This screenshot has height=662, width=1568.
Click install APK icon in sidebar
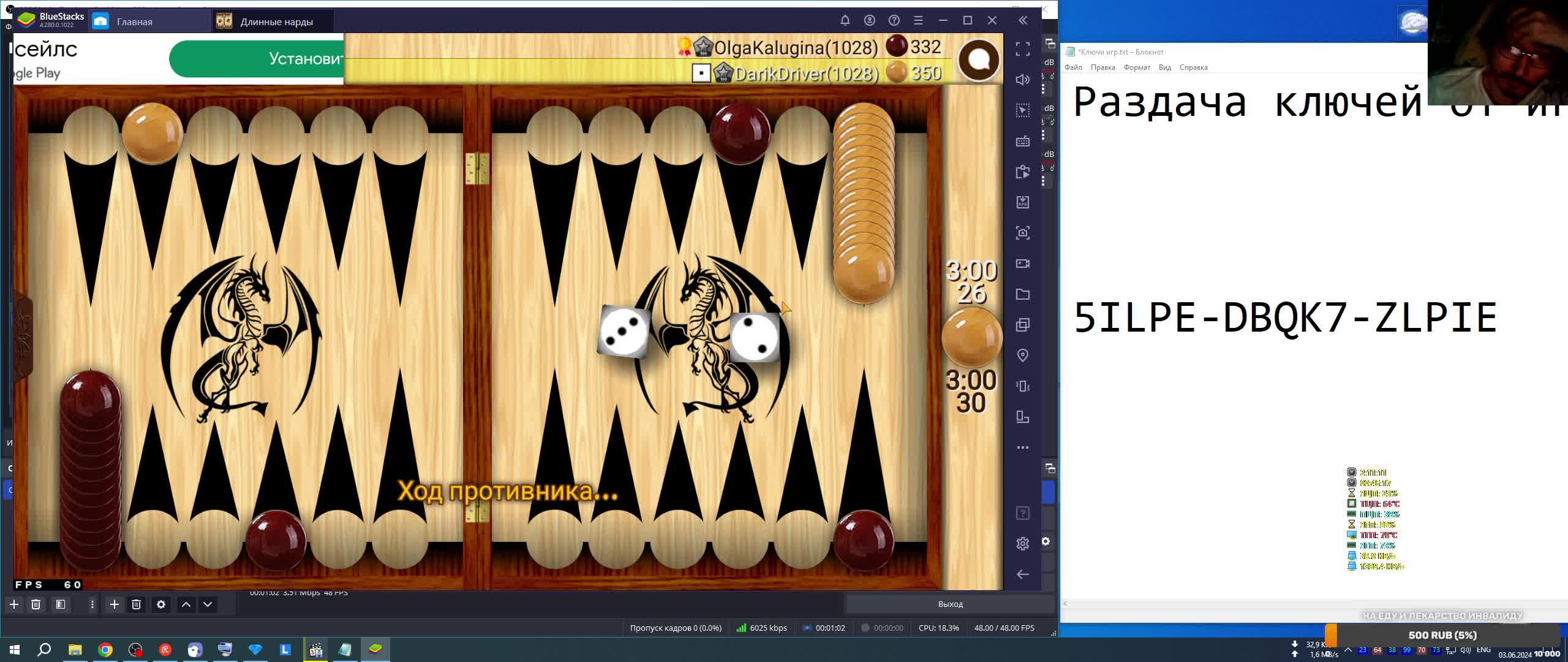[x=1022, y=202]
